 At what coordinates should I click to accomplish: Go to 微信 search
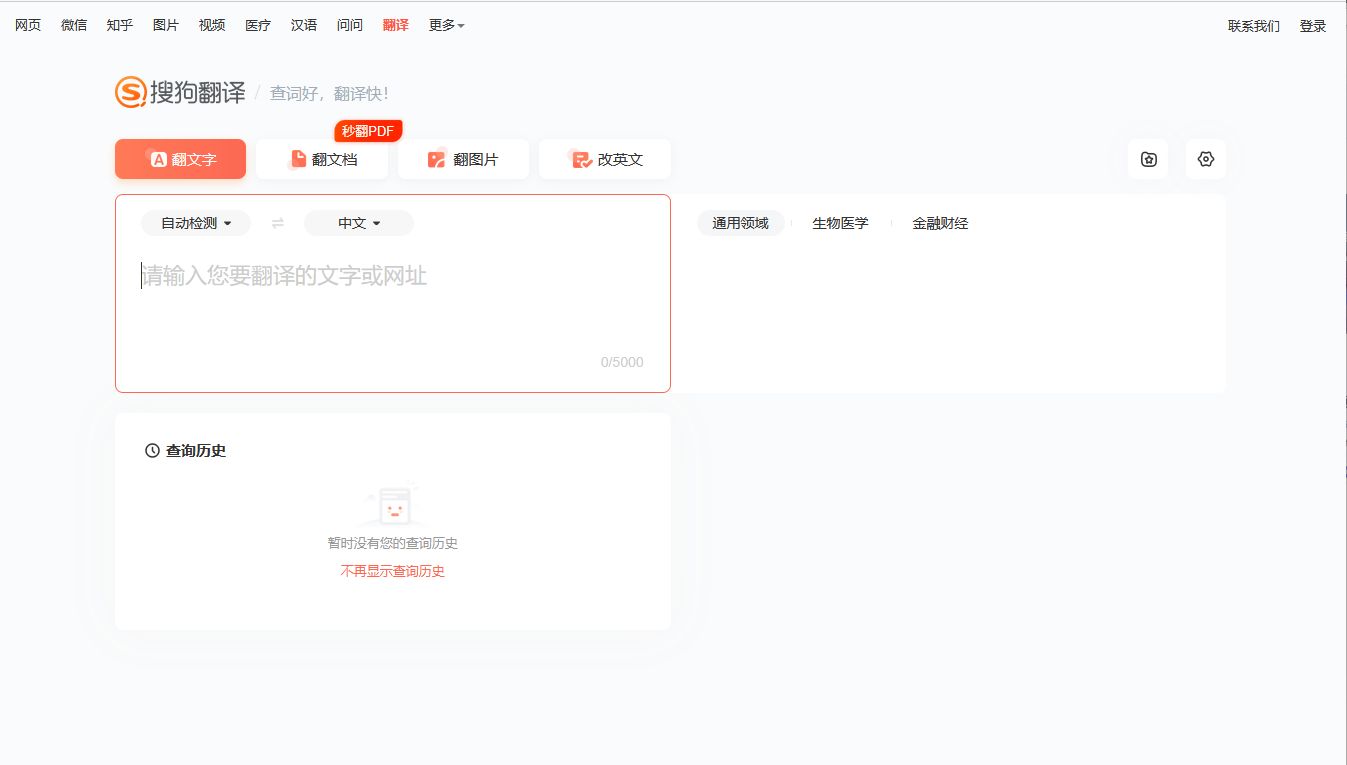coord(74,25)
